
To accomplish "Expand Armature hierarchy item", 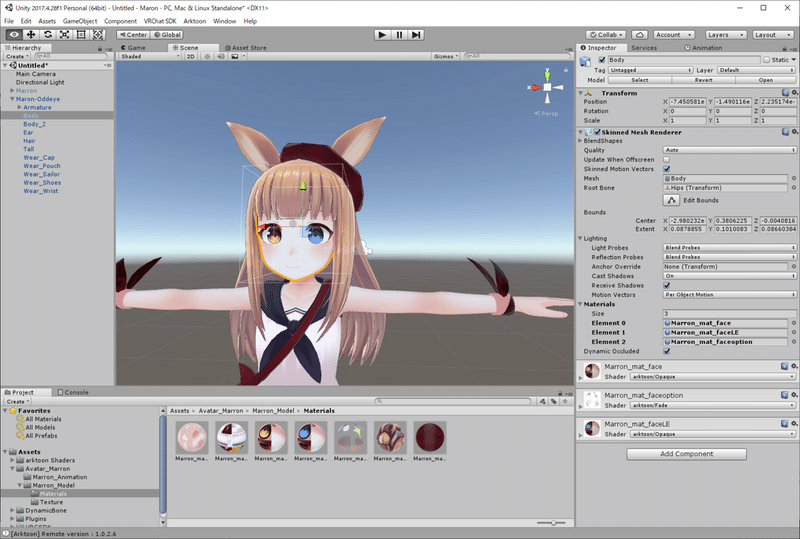I will coord(19,107).
